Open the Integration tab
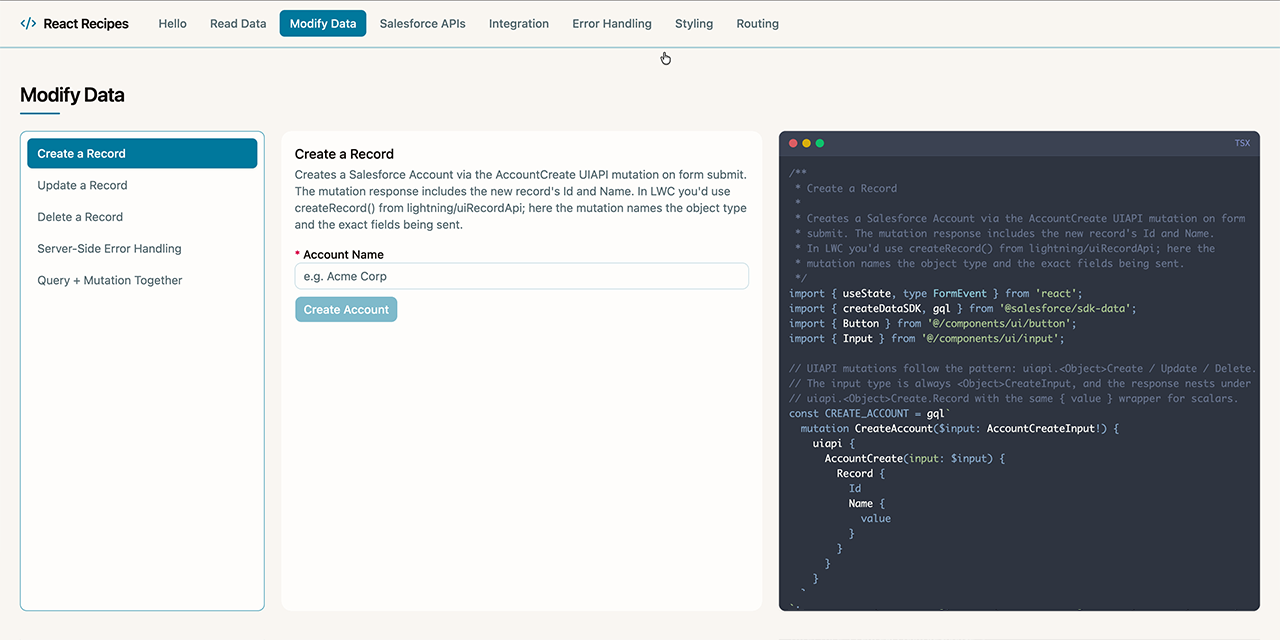The width and height of the screenshot is (1280, 640). coord(519,24)
